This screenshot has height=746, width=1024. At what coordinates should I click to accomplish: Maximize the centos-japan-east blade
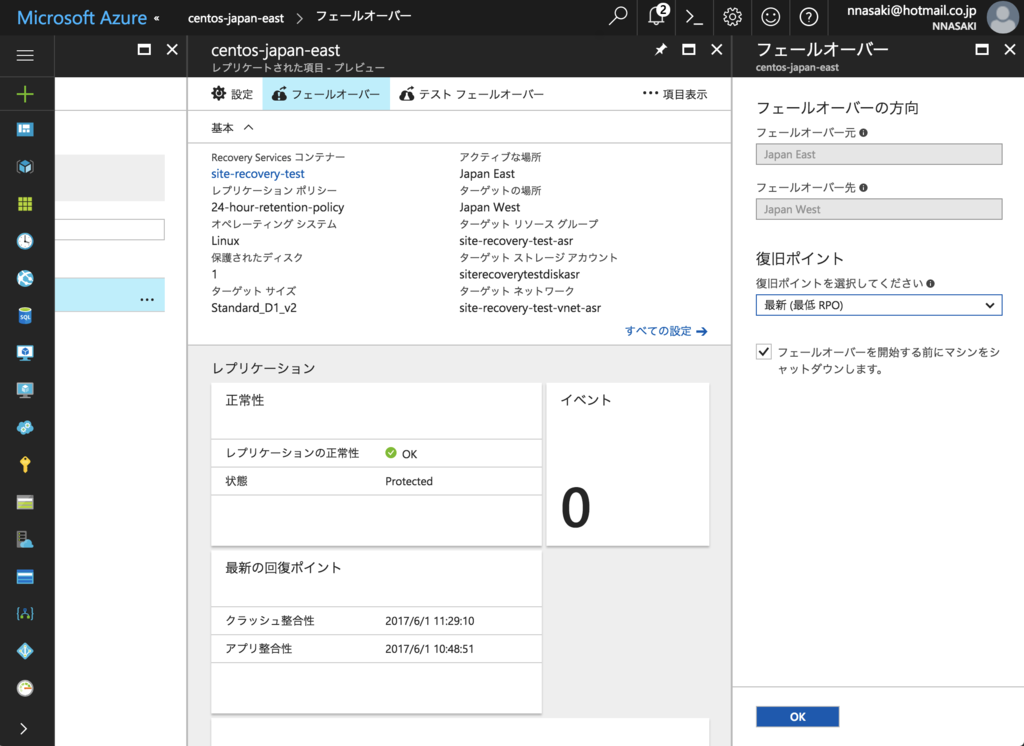coord(688,50)
